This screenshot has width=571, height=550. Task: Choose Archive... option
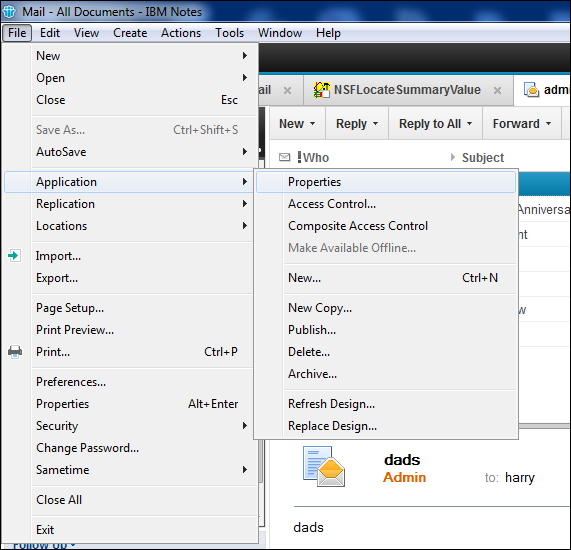click(386, 374)
